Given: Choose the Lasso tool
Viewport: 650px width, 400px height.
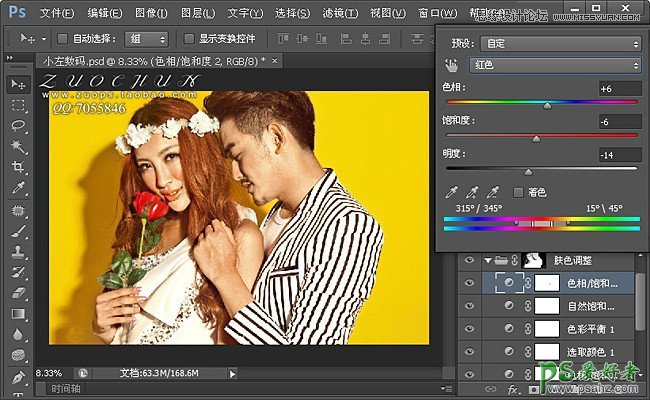Looking at the screenshot, I should pyautogui.click(x=18, y=126).
